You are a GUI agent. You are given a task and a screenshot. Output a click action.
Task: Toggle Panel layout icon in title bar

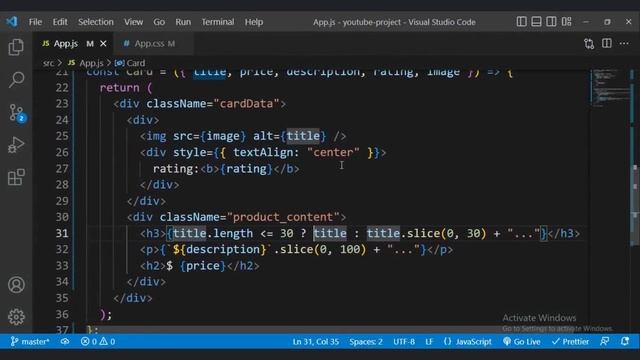536,21
